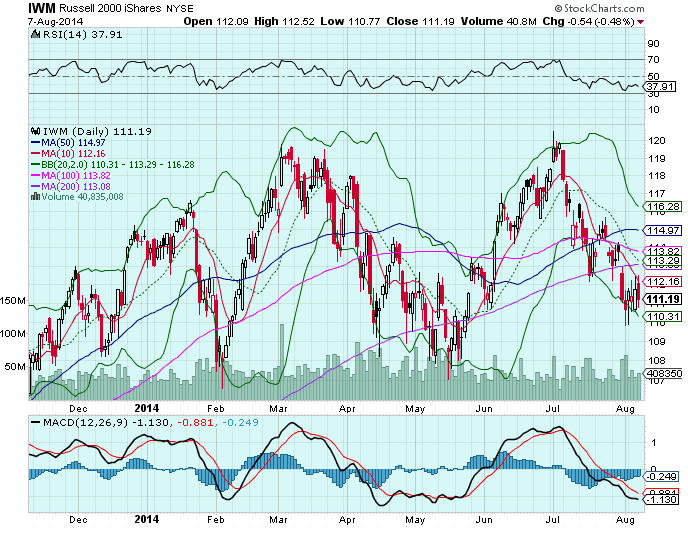Click the 'MA(50) 114.97' legend text
This screenshot has height=534, width=688.
[73, 143]
